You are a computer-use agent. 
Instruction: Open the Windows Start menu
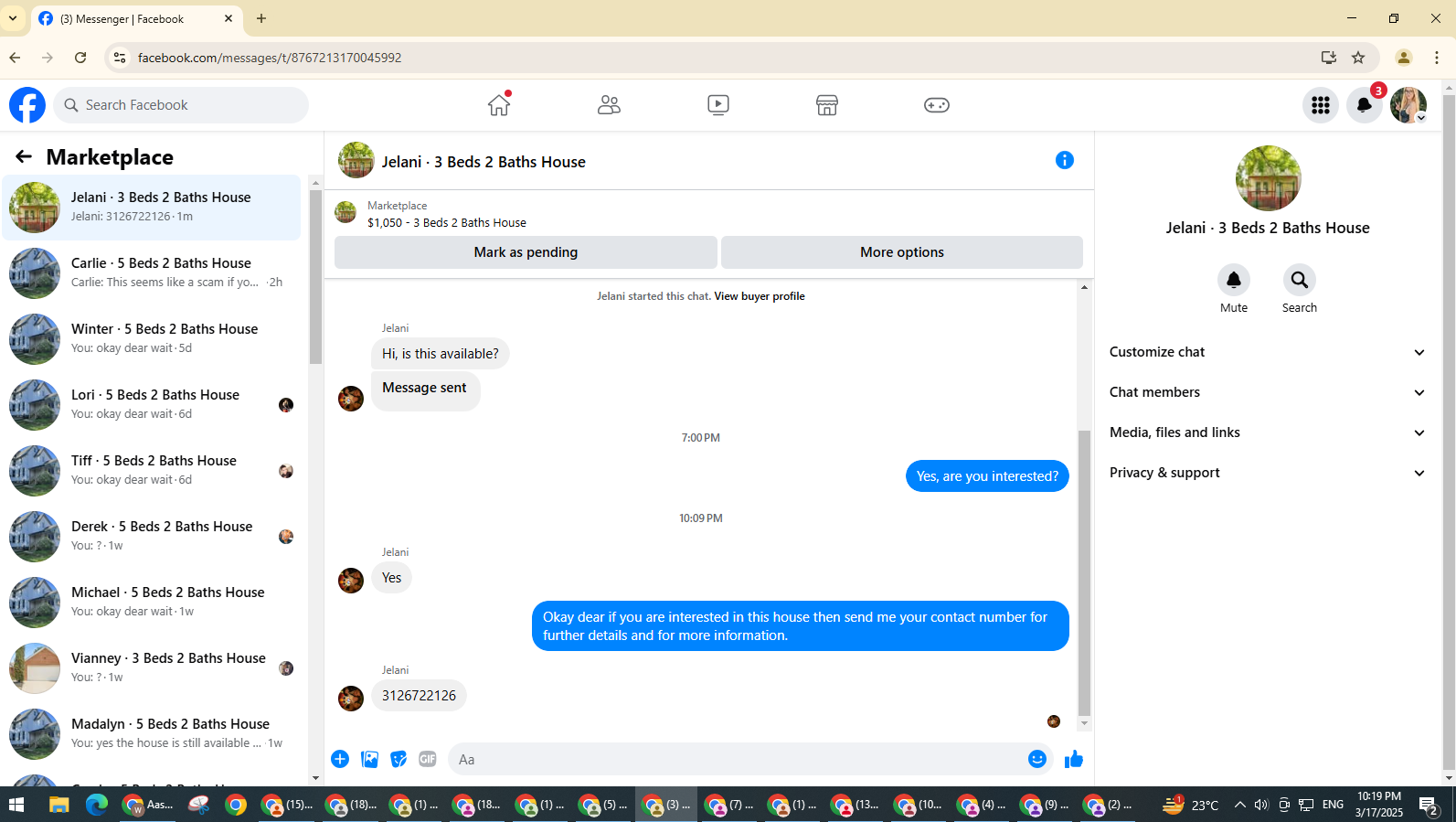16,805
